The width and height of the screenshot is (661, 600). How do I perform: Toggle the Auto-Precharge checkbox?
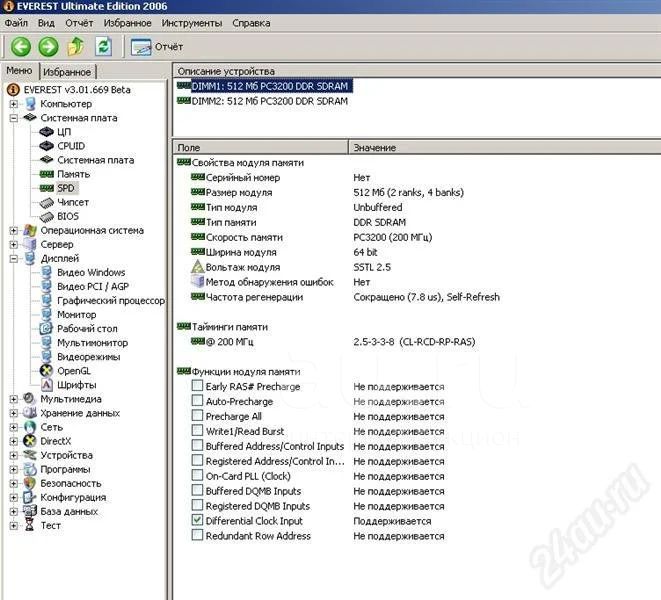pos(197,401)
